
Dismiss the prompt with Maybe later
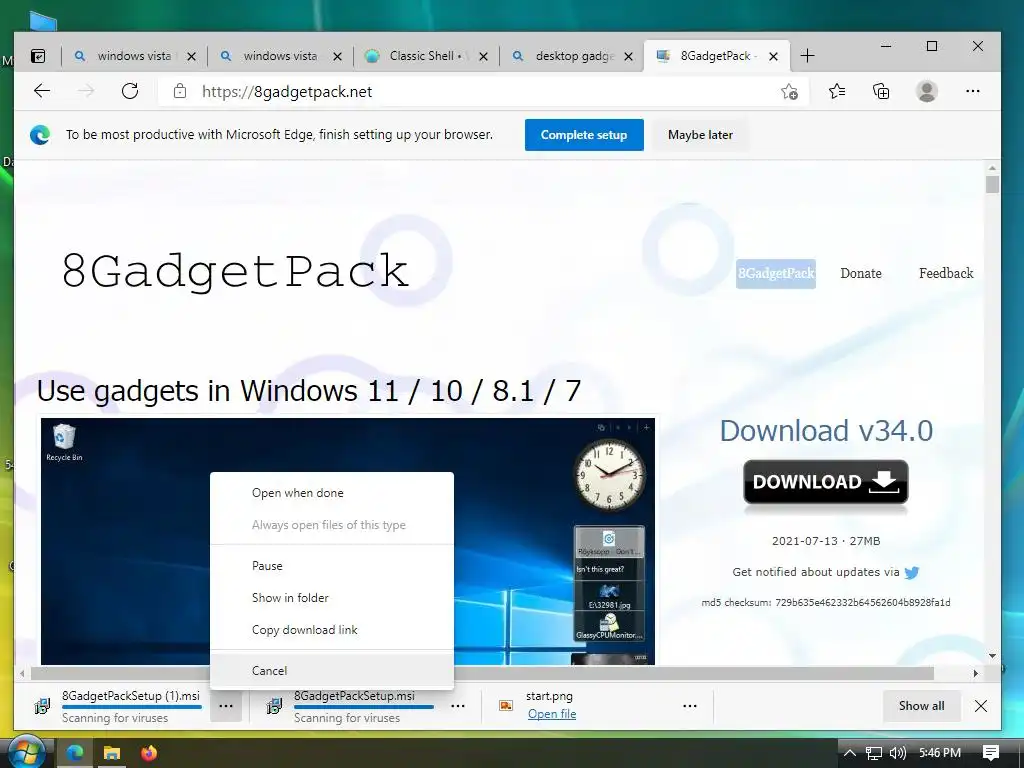point(700,135)
